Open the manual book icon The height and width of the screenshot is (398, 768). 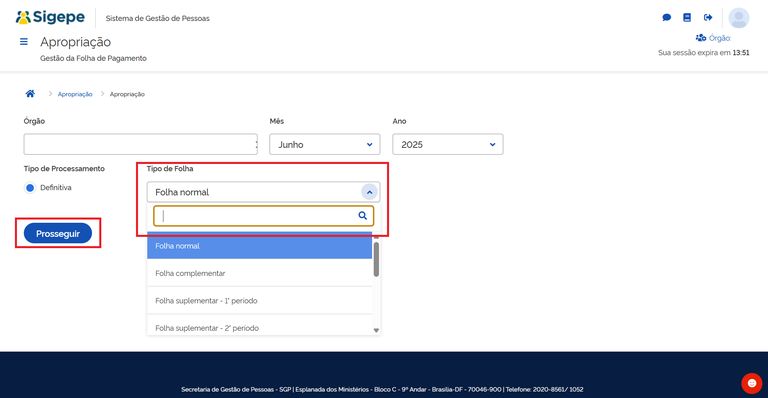(x=687, y=18)
